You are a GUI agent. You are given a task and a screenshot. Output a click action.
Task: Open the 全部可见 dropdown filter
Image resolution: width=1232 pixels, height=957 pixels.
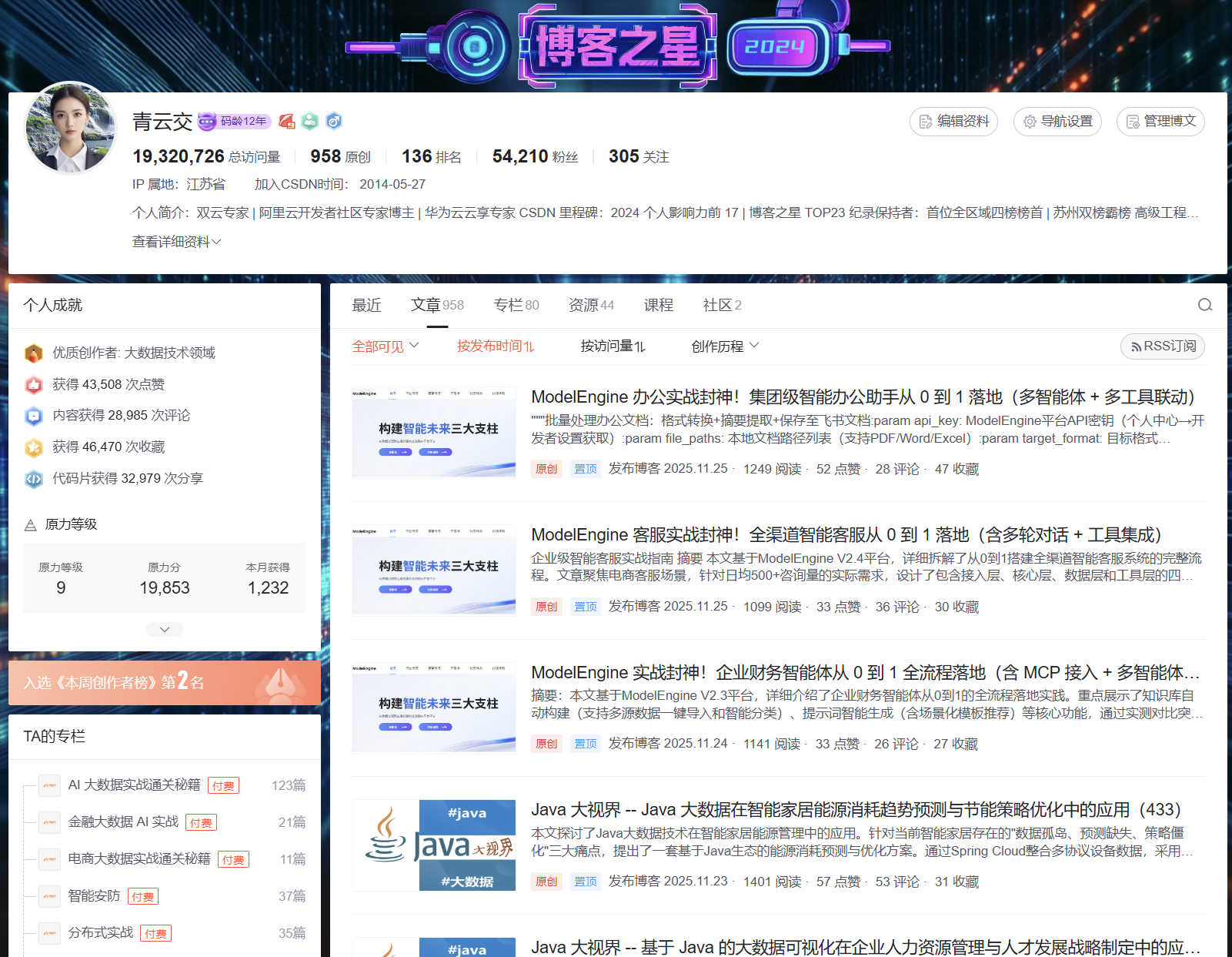386,346
